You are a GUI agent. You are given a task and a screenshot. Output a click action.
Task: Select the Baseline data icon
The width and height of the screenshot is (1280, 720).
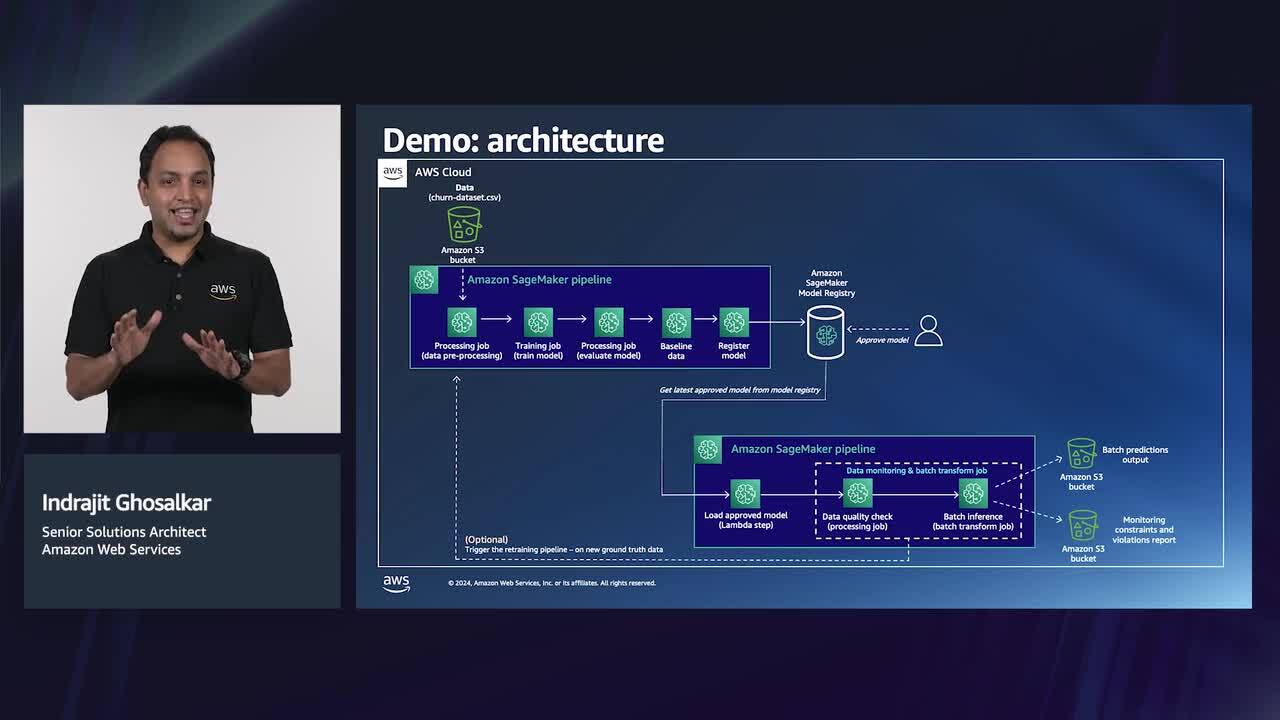[x=676, y=322]
